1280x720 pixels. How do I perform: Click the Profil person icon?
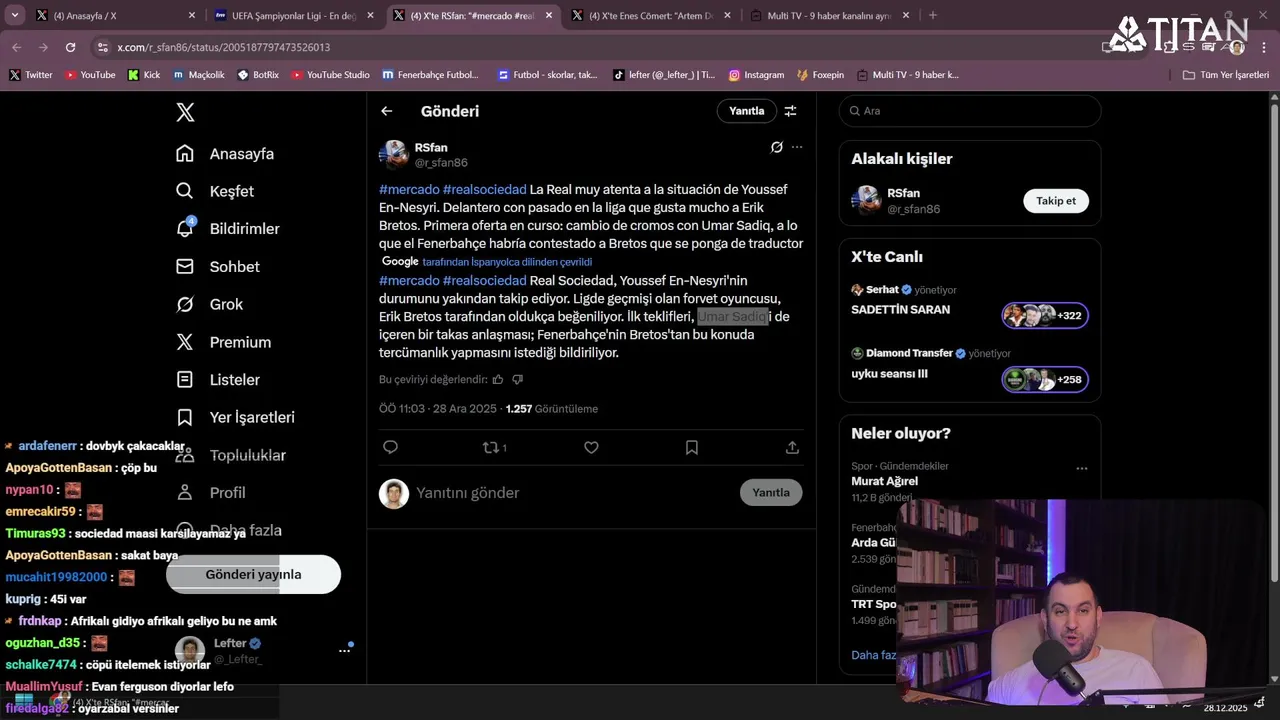click(185, 492)
